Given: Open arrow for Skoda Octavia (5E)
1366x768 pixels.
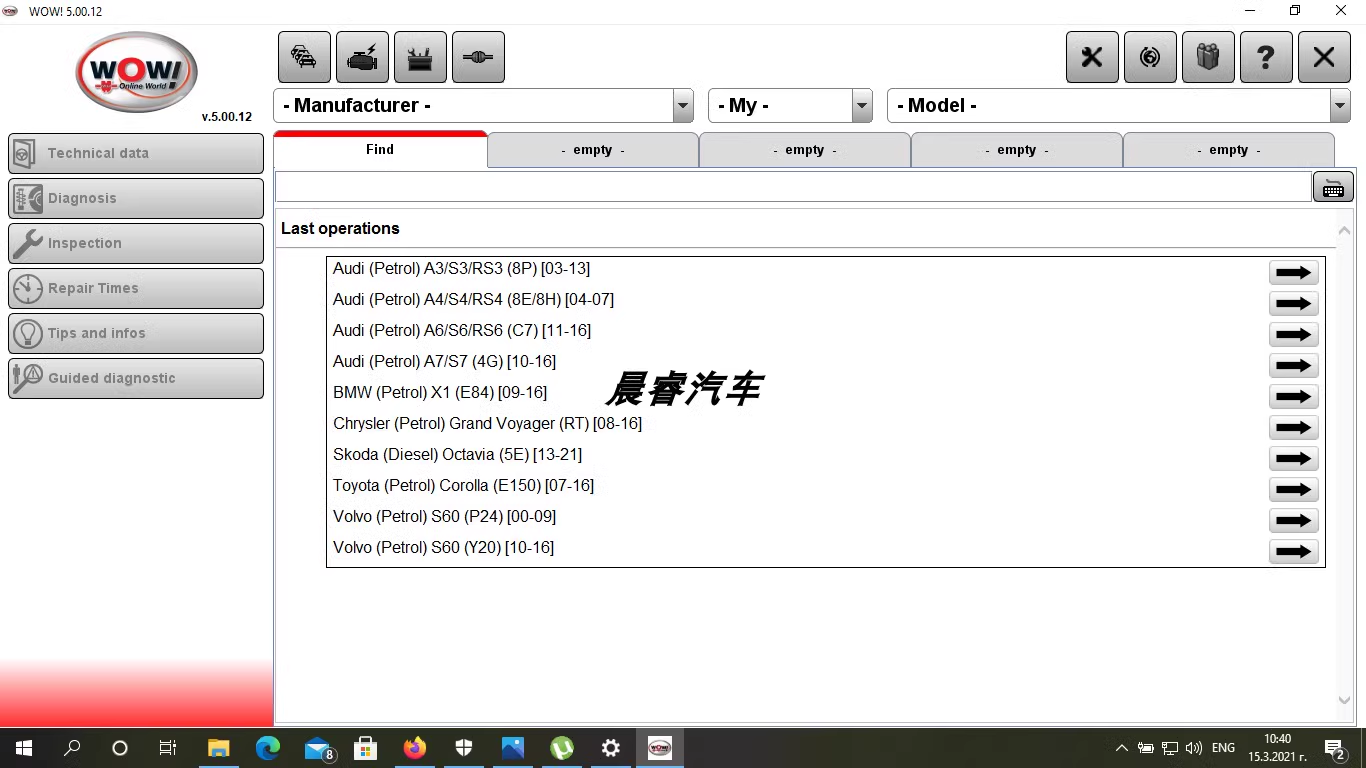Looking at the screenshot, I should (x=1293, y=458).
